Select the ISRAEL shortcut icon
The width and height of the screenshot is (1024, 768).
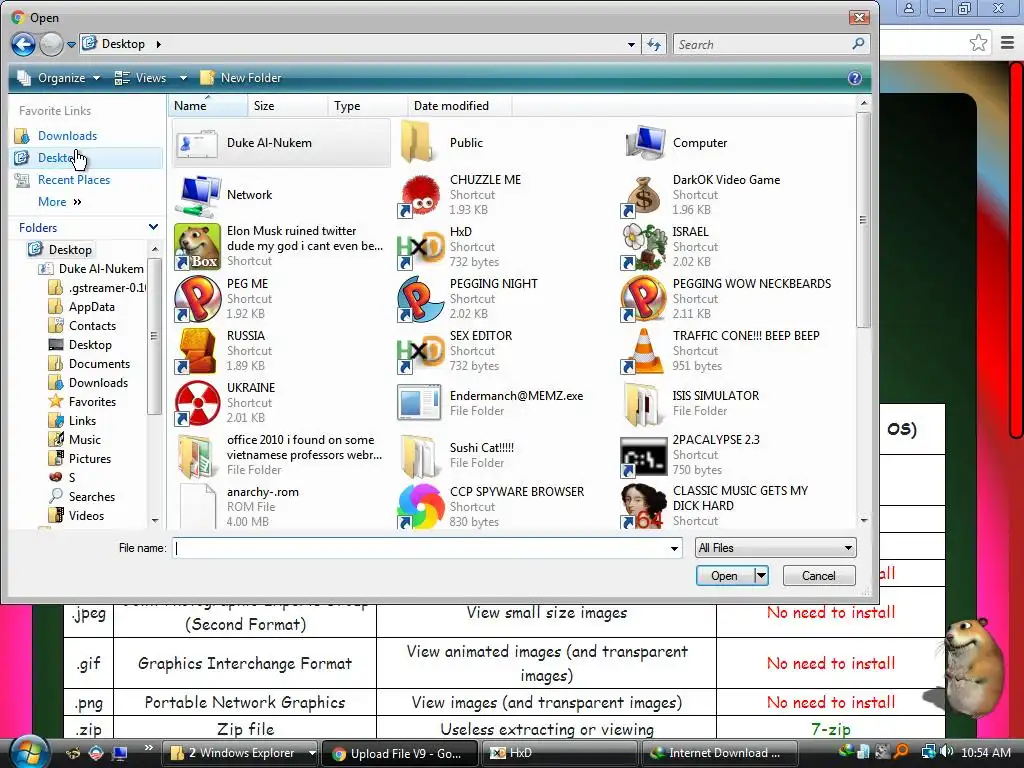pos(643,247)
